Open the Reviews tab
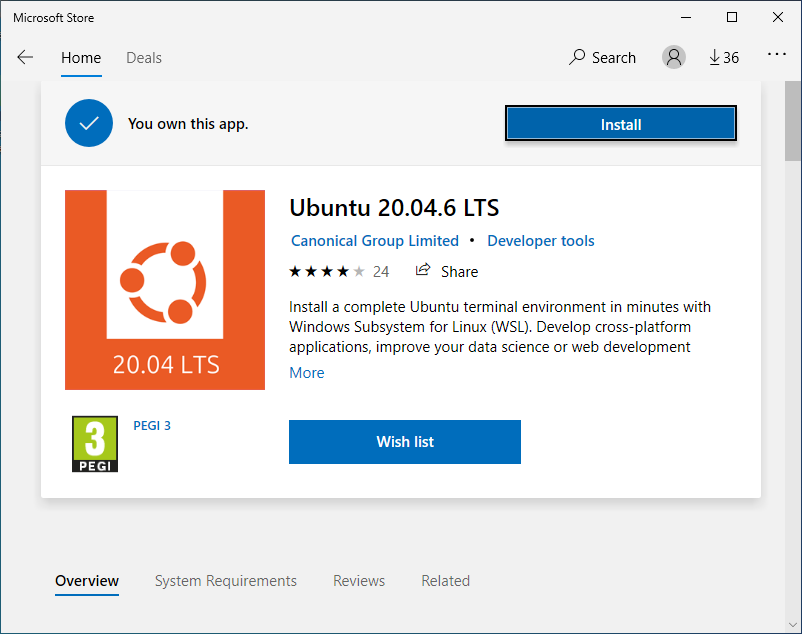Screen dimensions: 802x634 (x=359, y=581)
